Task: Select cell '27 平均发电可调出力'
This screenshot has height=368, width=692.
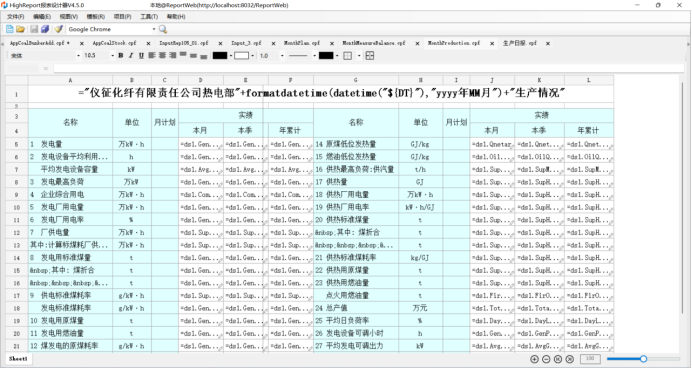Action: (356, 346)
